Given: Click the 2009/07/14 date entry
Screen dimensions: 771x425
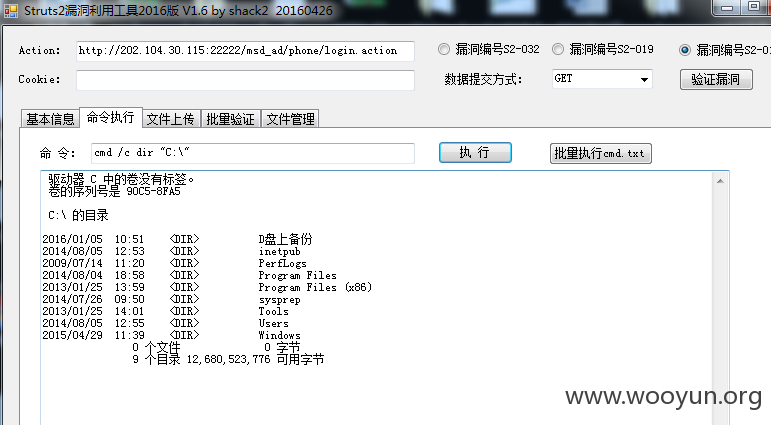Looking at the screenshot, I should [72, 263].
